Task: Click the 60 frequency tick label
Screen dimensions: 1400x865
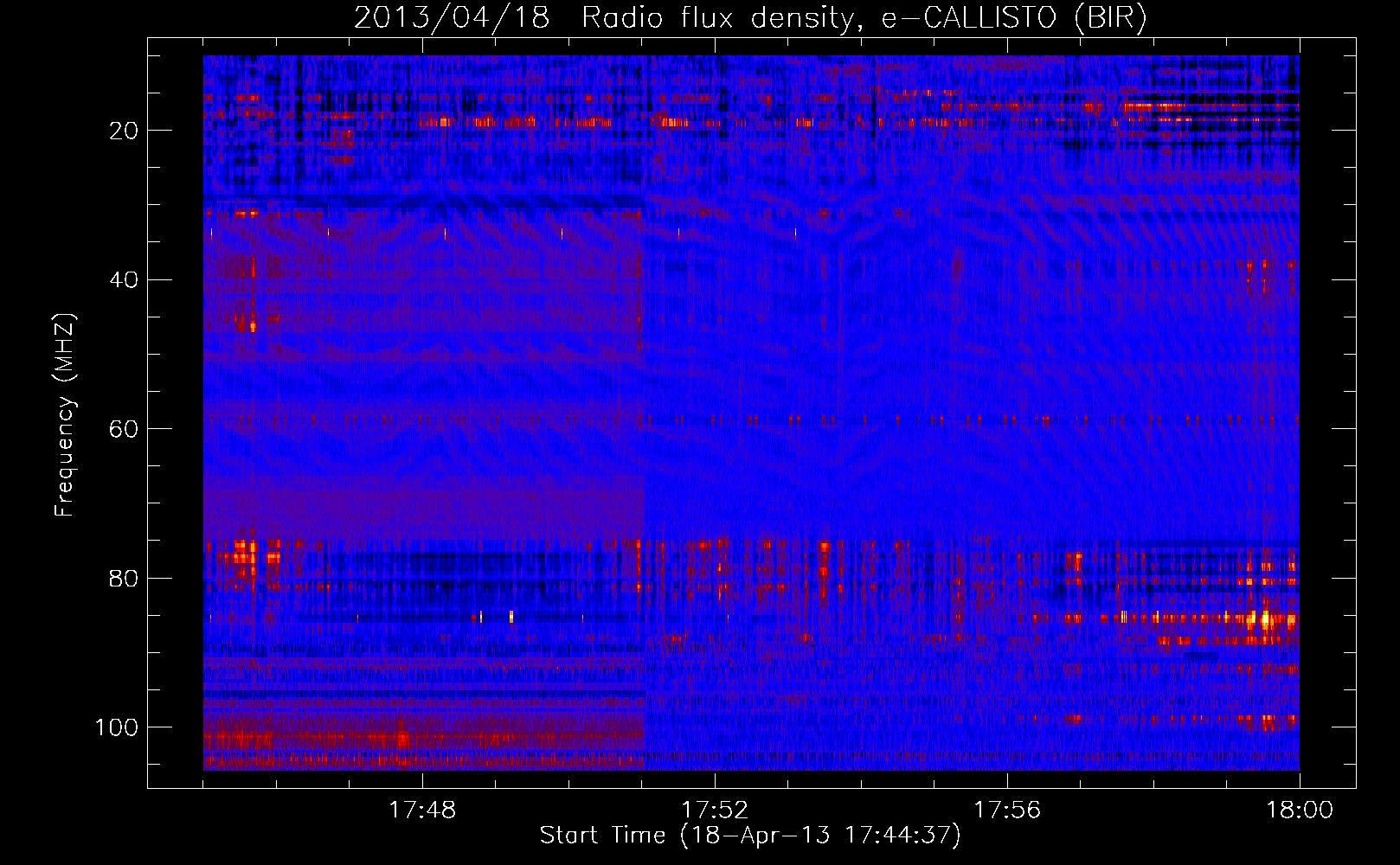Action: (x=124, y=429)
